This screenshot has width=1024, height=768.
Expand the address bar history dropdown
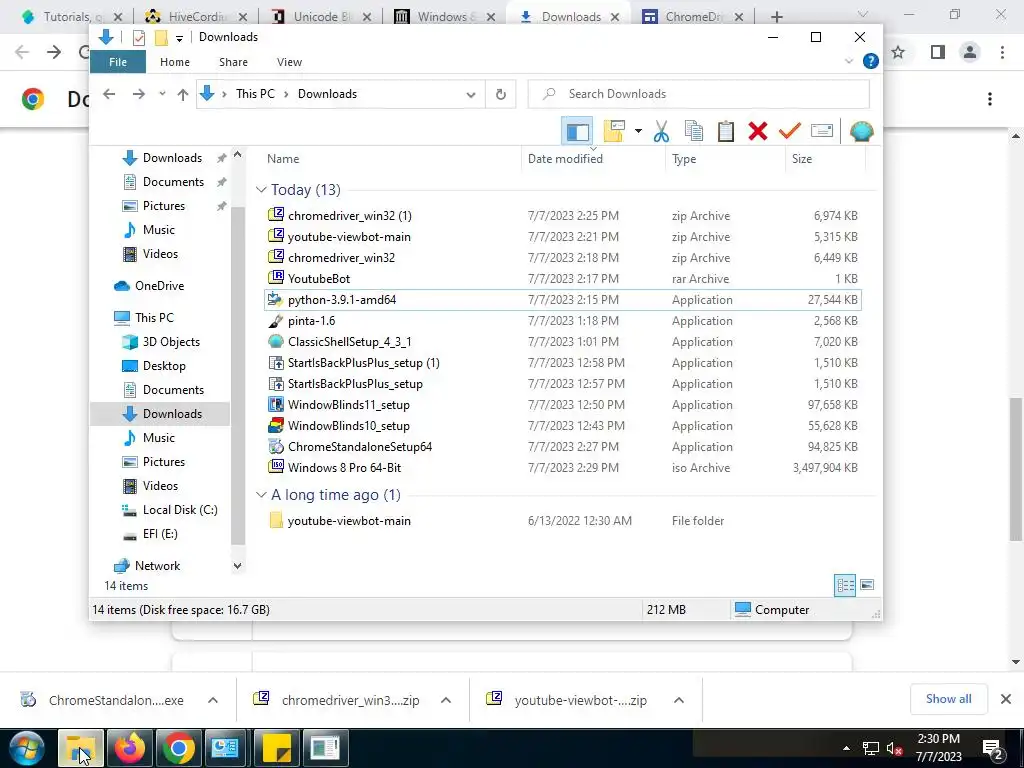click(x=471, y=95)
